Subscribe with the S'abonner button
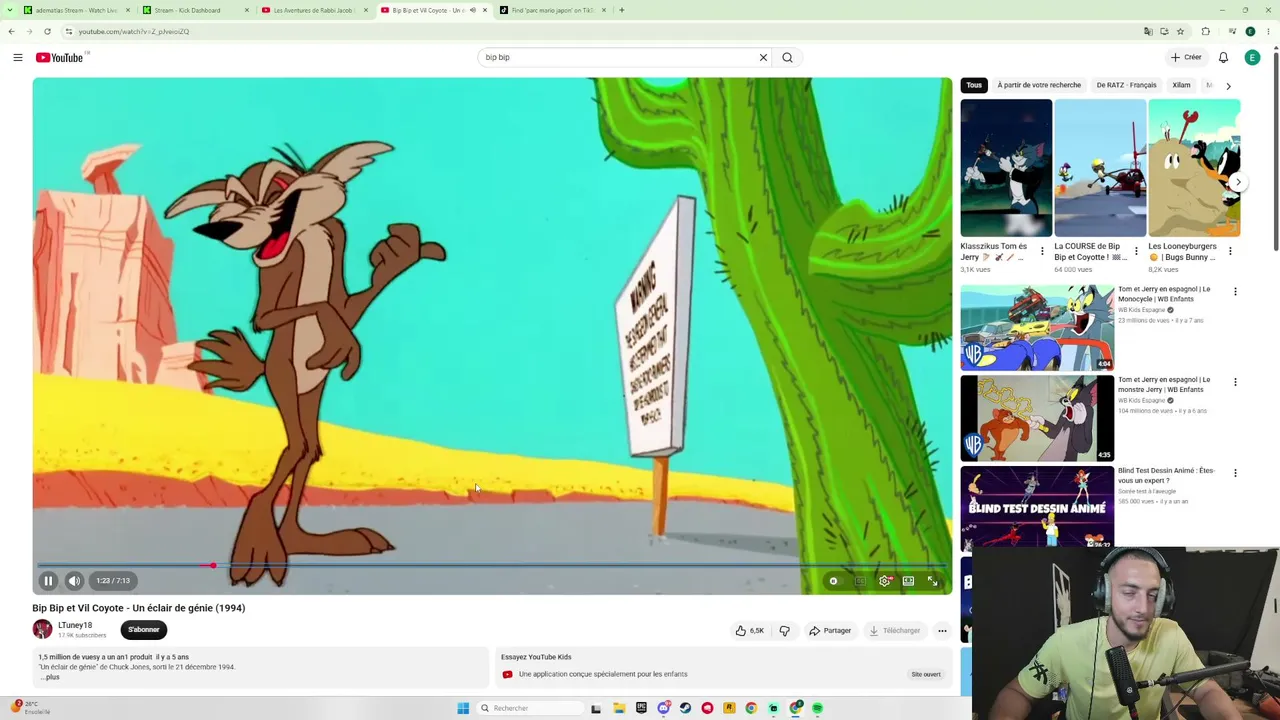Screen dimensions: 1280x720 click(143, 630)
